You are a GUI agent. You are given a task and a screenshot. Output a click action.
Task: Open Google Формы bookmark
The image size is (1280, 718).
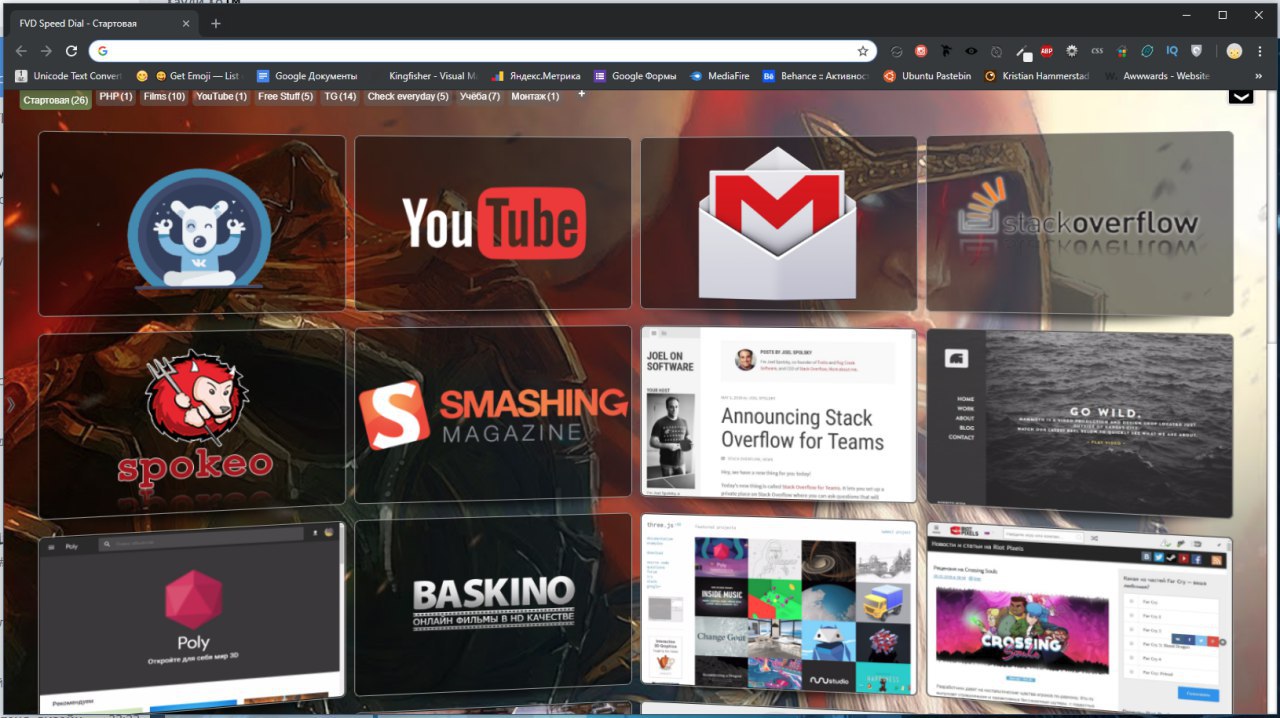(x=635, y=76)
